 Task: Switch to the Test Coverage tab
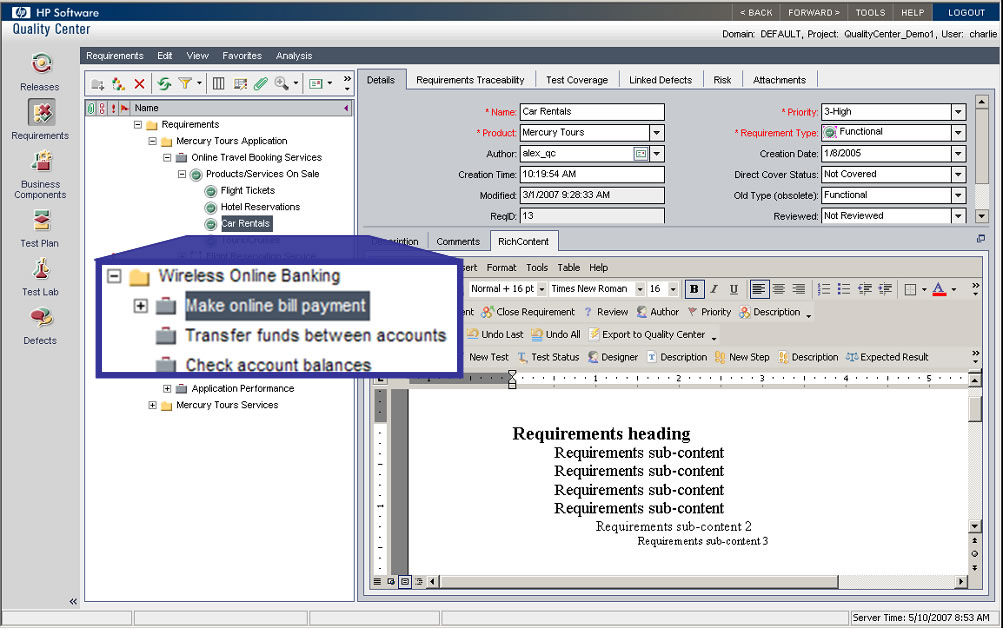point(577,80)
